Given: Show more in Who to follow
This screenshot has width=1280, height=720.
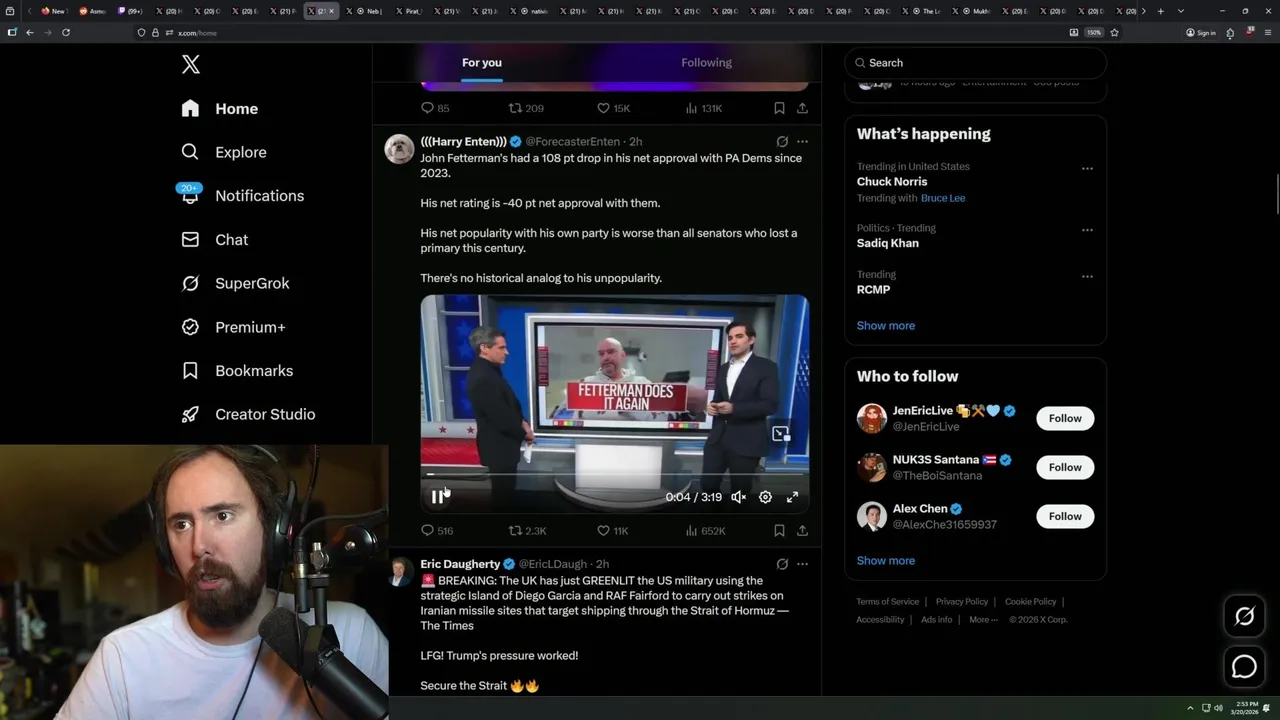Looking at the screenshot, I should tap(886, 561).
